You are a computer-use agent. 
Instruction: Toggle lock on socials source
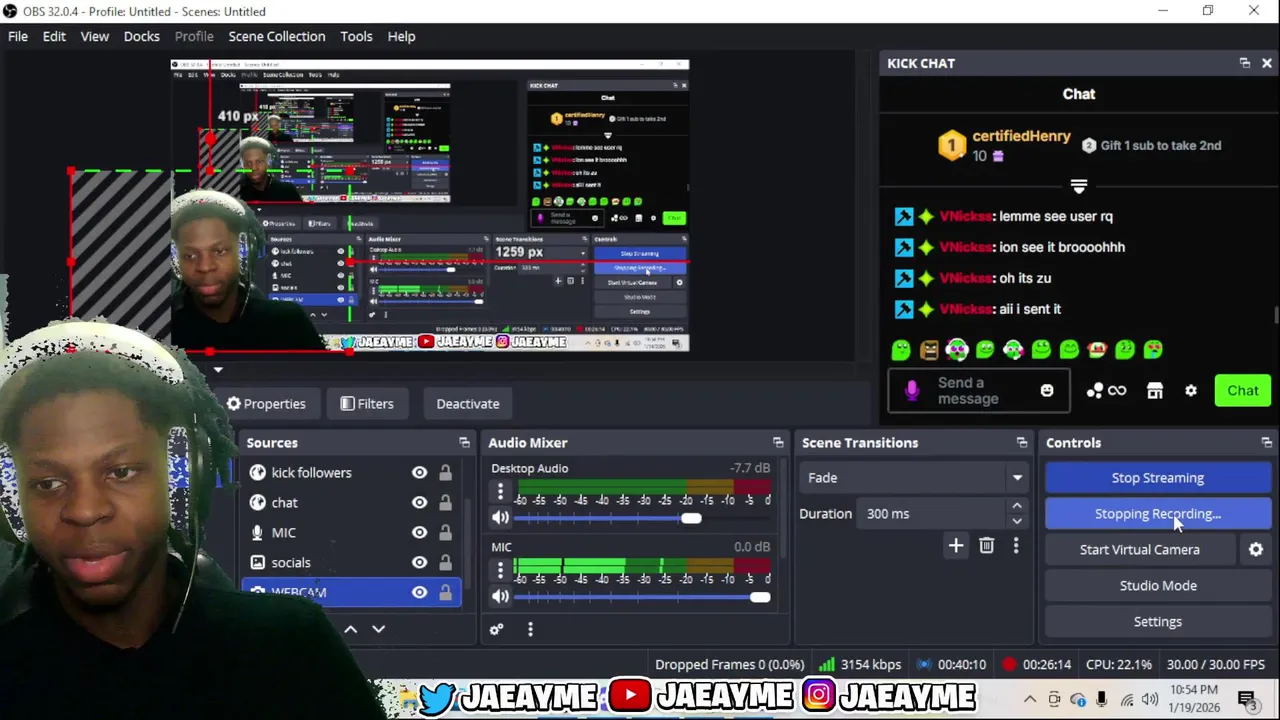tap(445, 563)
